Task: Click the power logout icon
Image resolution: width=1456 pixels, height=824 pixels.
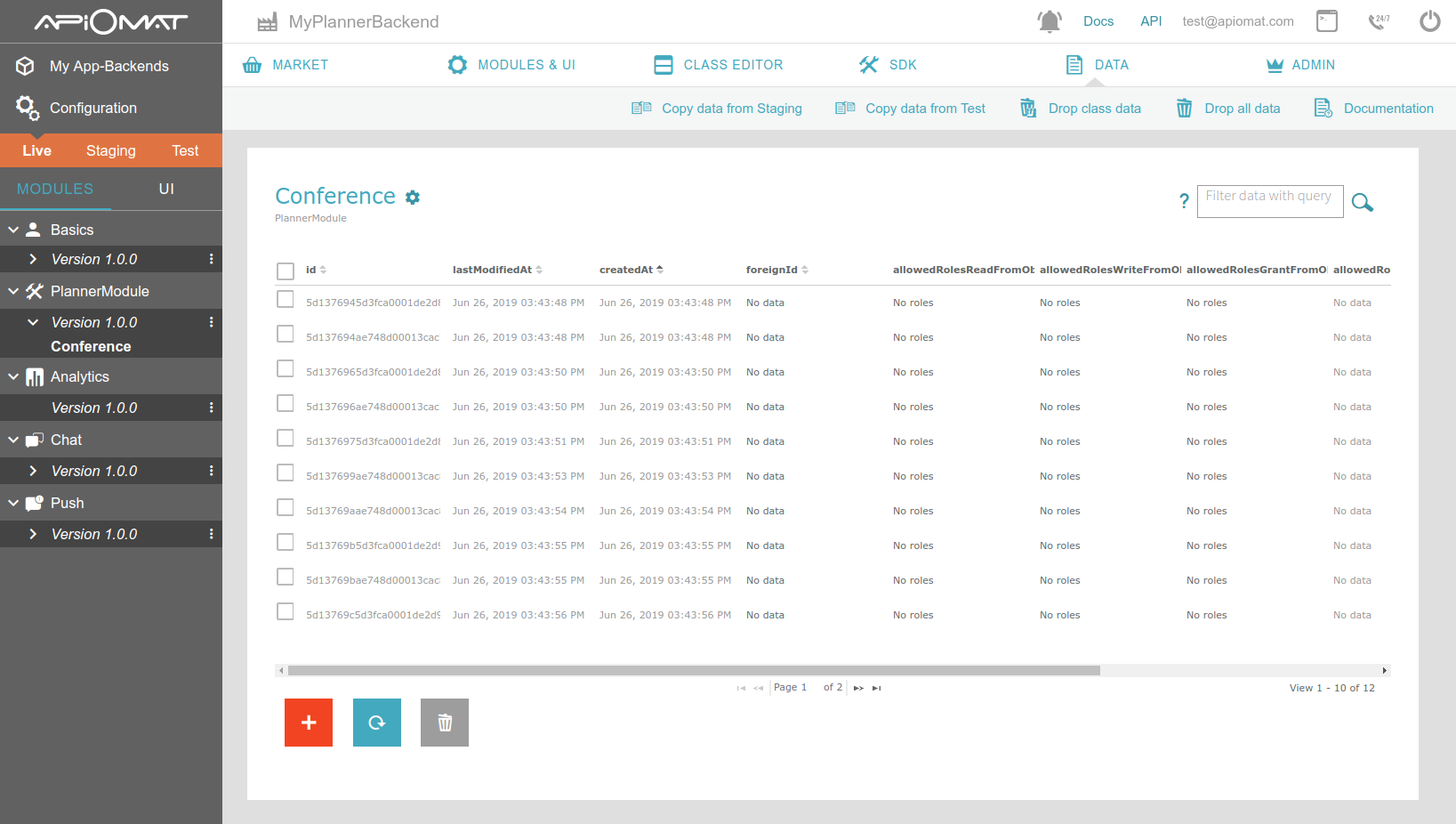Action: (1429, 21)
